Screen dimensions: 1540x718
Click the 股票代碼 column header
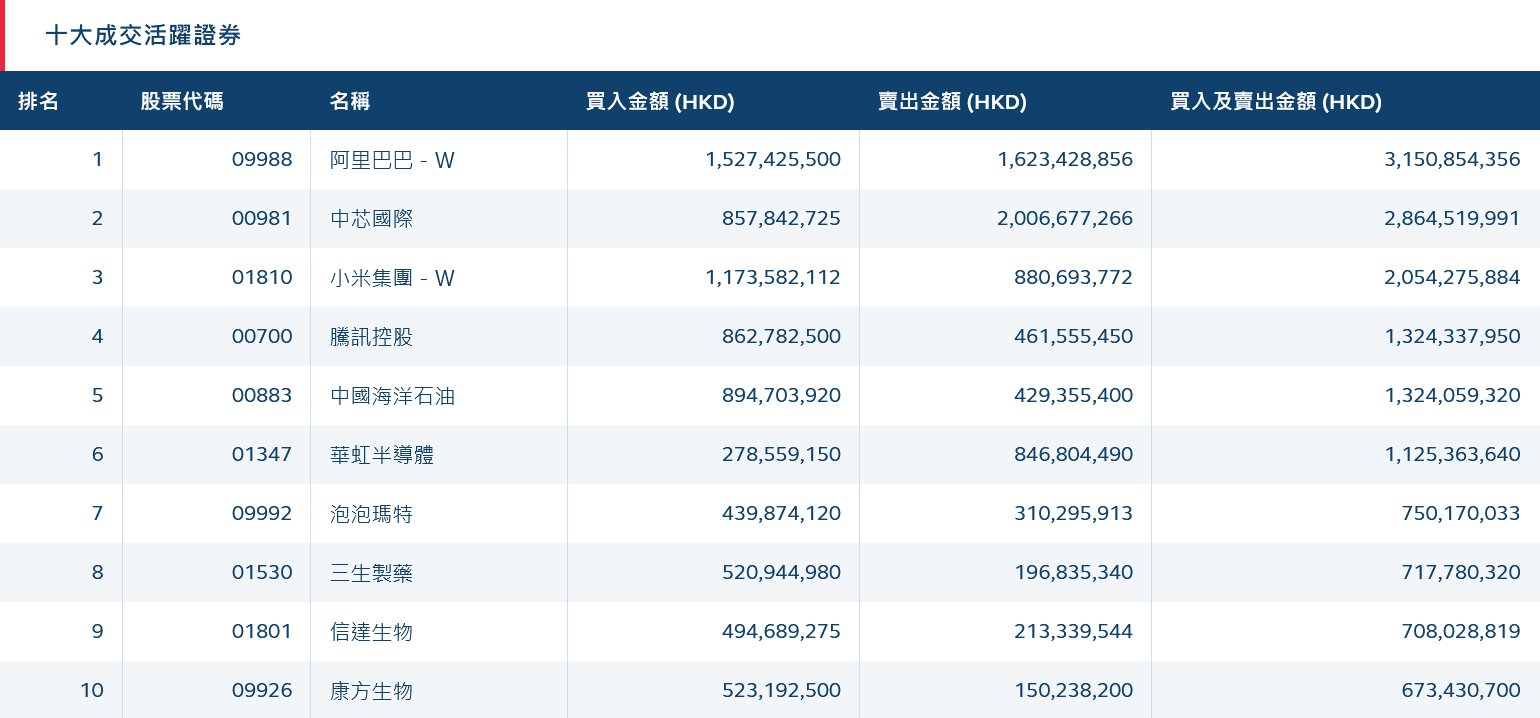(x=182, y=101)
